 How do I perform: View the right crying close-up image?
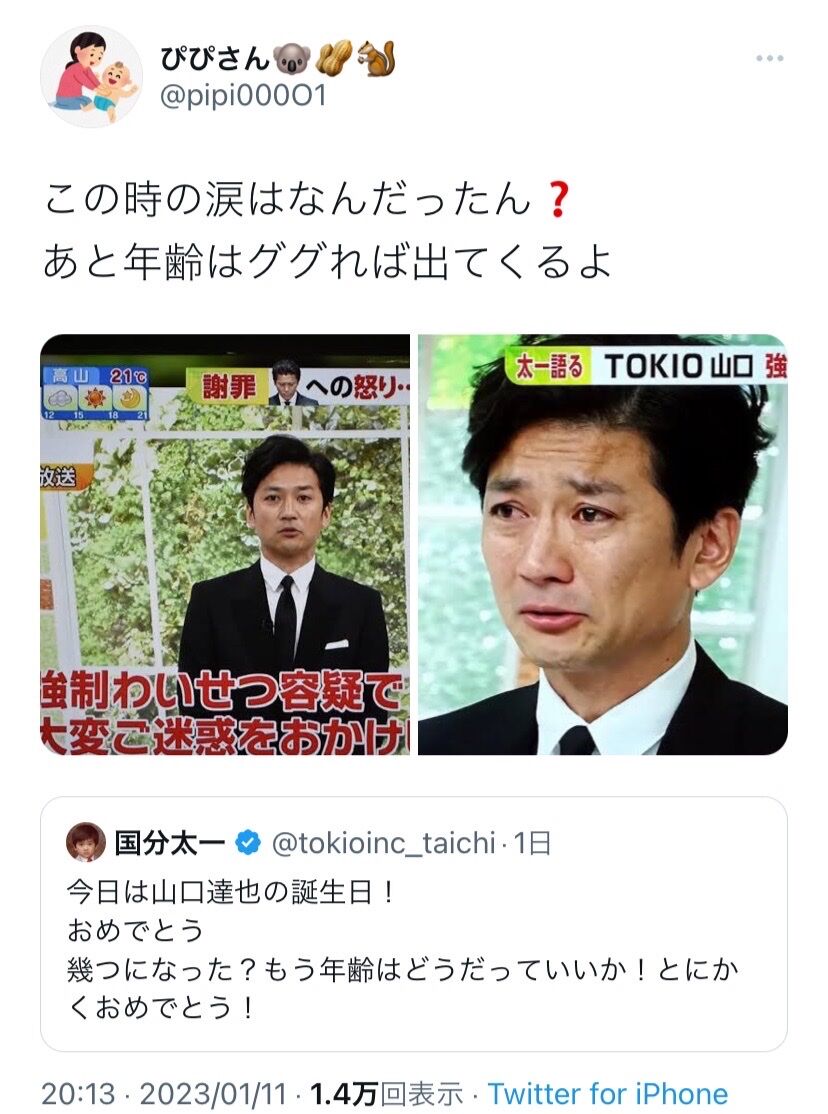[603, 544]
